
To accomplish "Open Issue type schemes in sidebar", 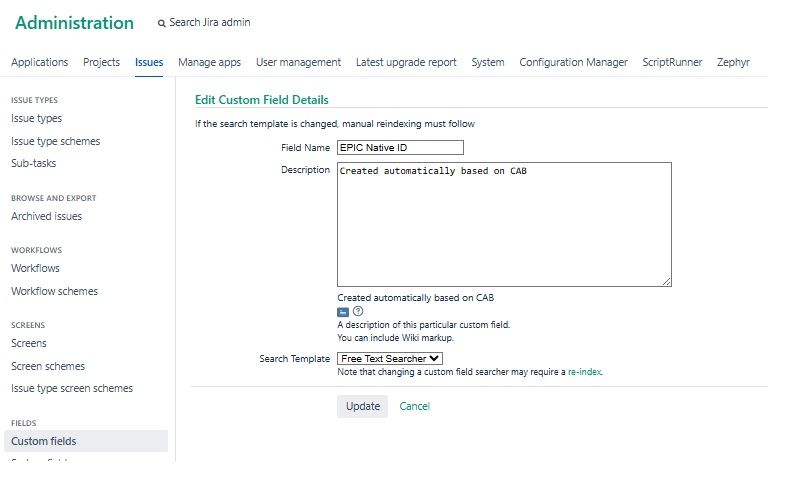I will [55, 141].
